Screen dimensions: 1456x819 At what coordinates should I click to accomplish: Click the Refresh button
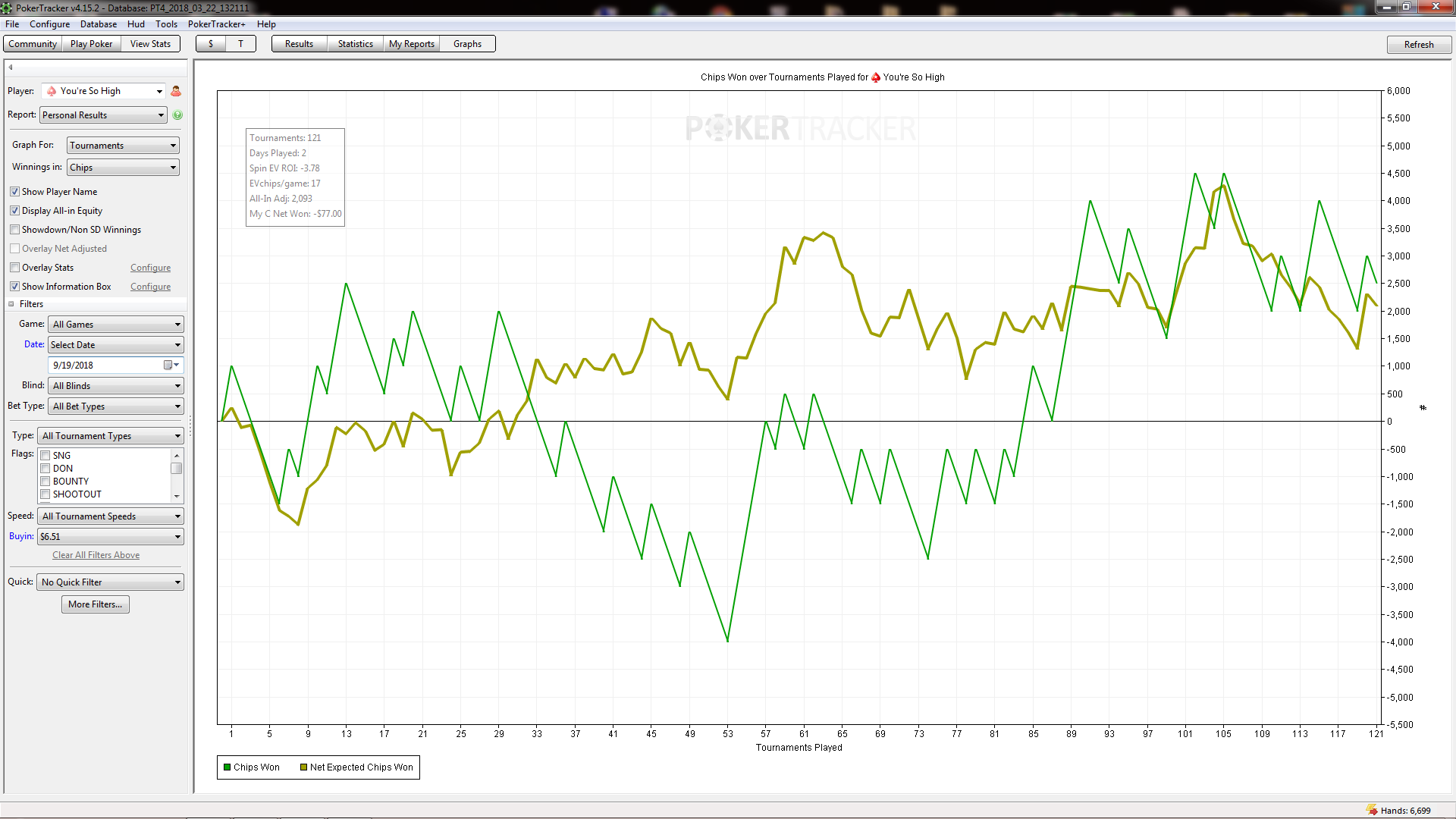pyautogui.click(x=1419, y=45)
